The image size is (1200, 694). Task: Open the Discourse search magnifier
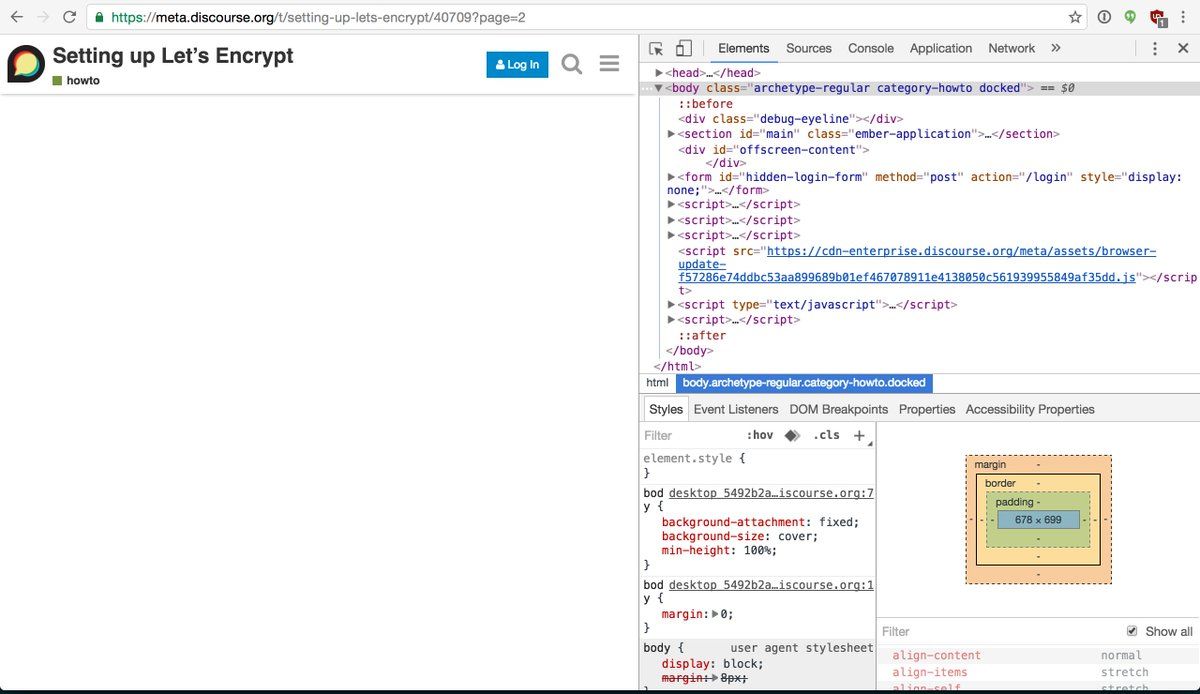coord(571,64)
